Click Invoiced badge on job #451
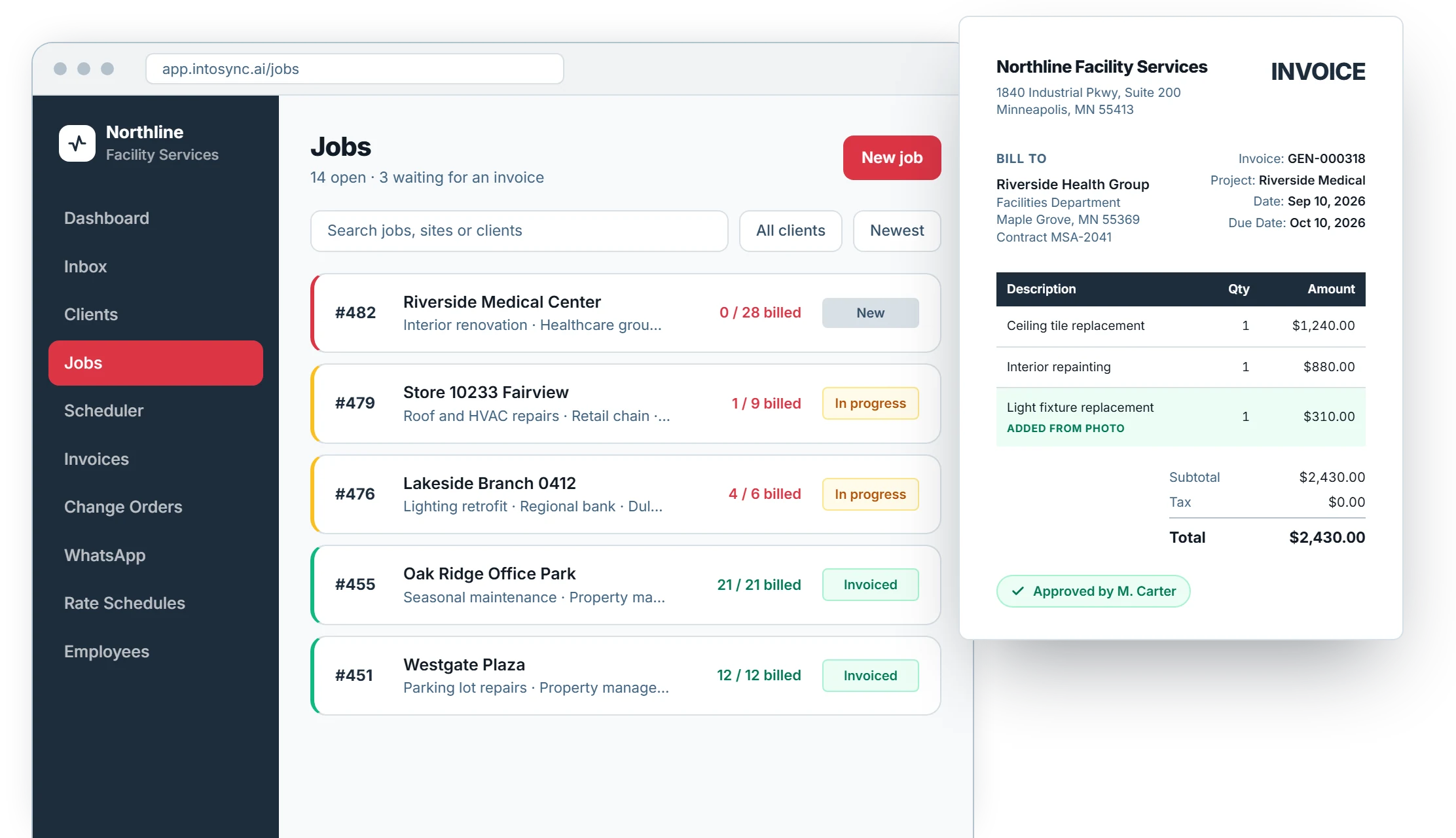The height and width of the screenshot is (838, 1456). tap(870, 676)
